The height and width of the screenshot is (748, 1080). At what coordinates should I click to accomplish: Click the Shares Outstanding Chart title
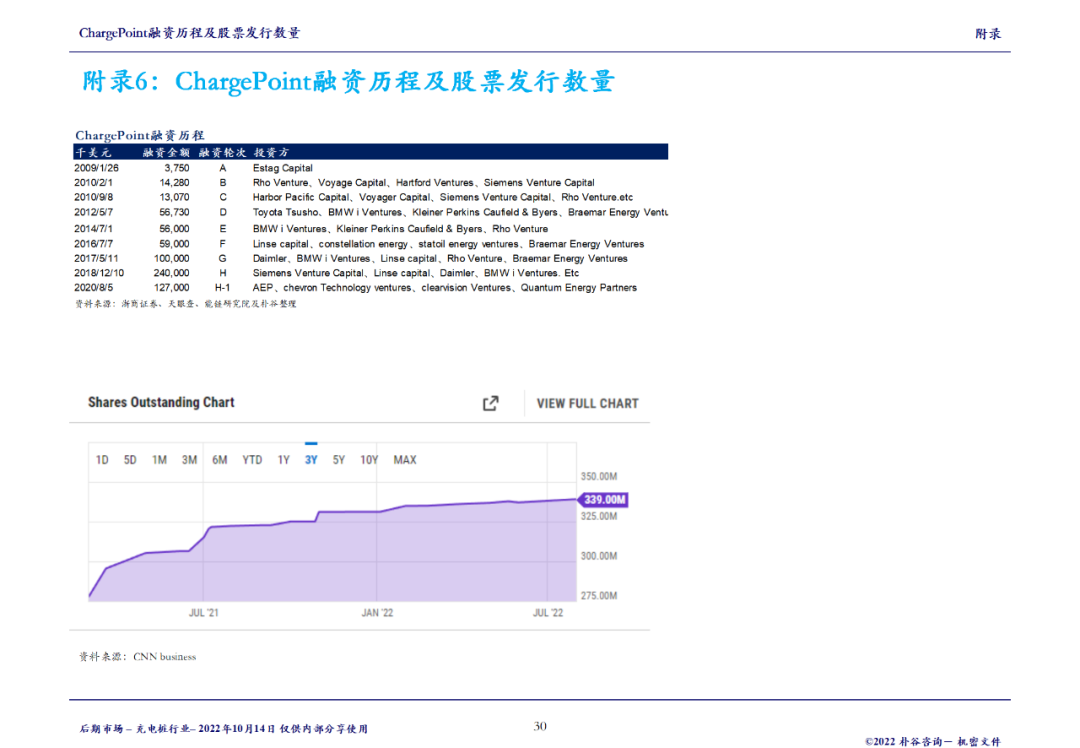[x=161, y=402]
